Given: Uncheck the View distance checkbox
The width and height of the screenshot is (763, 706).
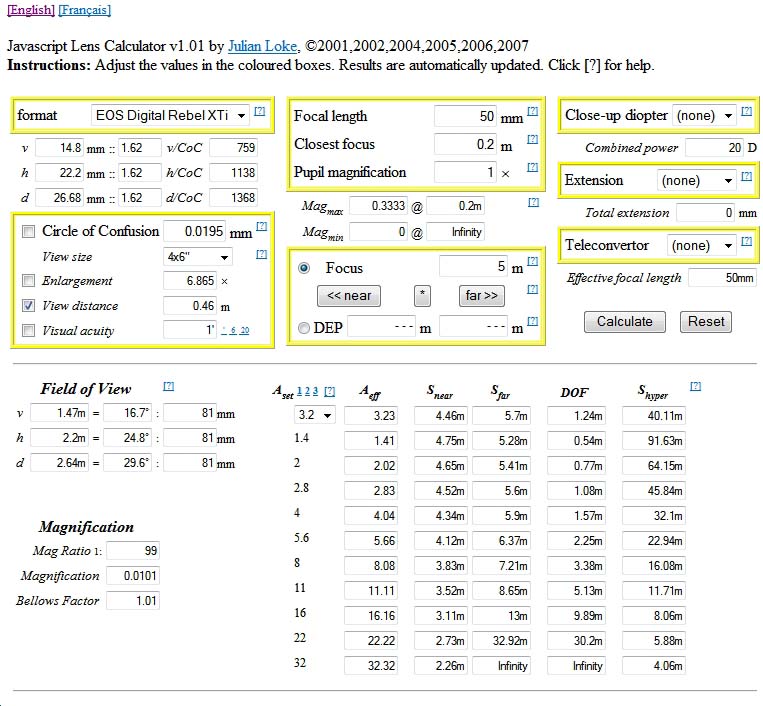Looking at the screenshot, I should click(x=29, y=306).
